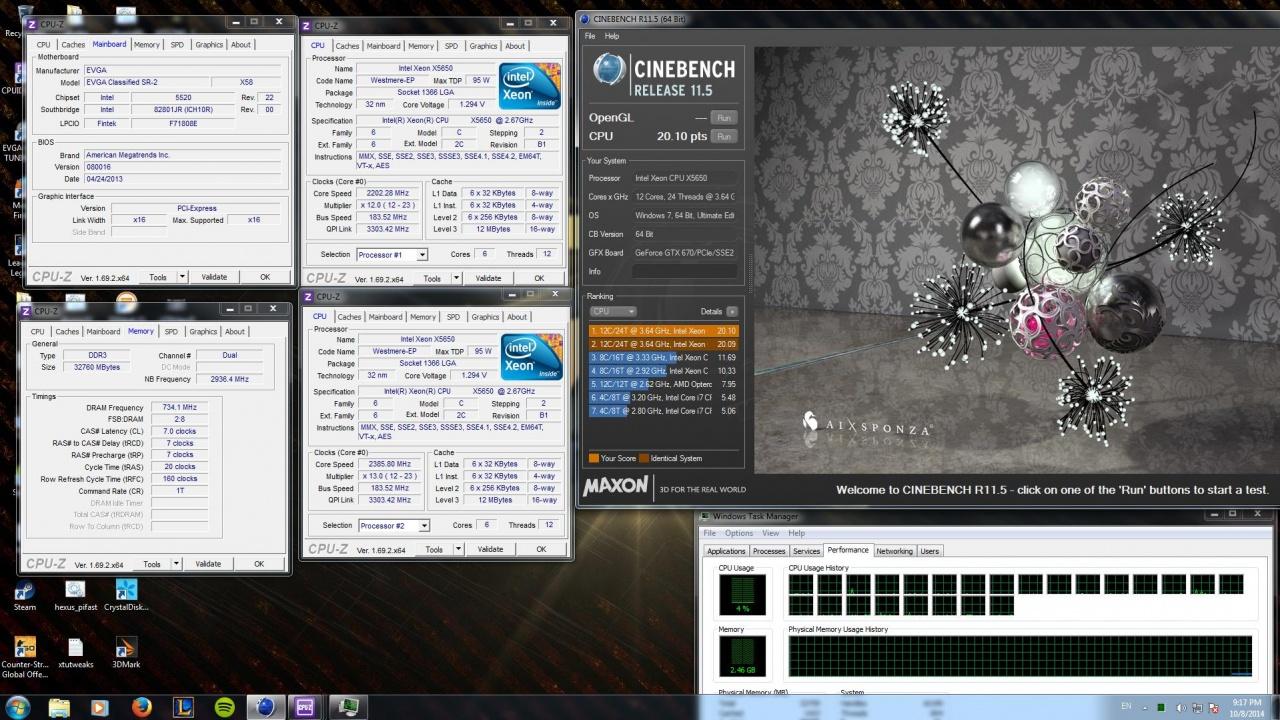
Task: Launch the CrystalDisk desktop shortcut
Action: click(126, 595)
